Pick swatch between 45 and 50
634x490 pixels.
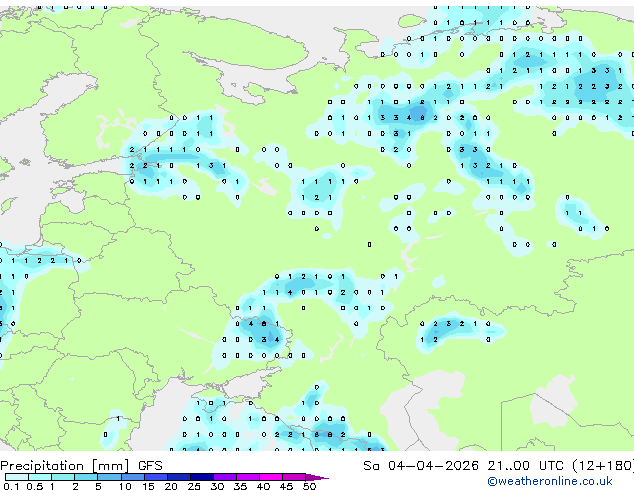294,477
